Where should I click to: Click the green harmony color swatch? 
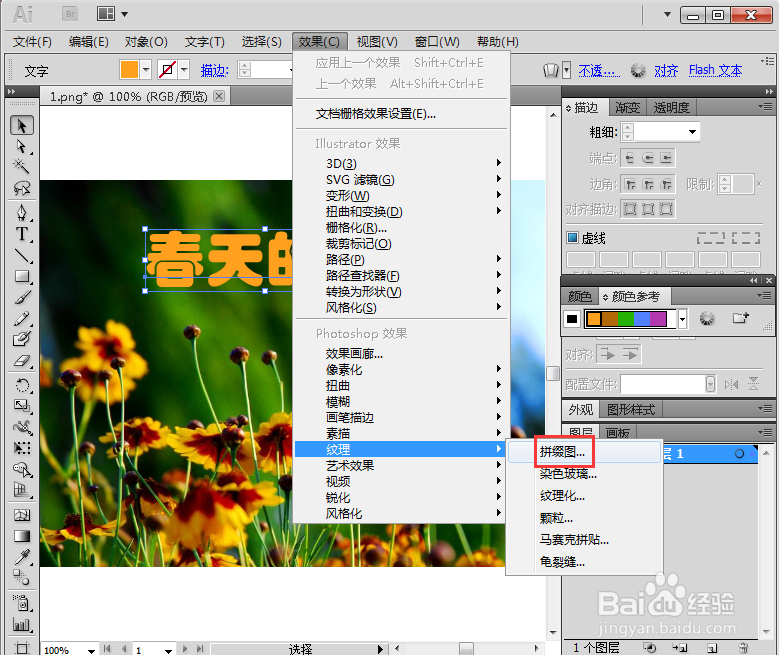(625, 319)
